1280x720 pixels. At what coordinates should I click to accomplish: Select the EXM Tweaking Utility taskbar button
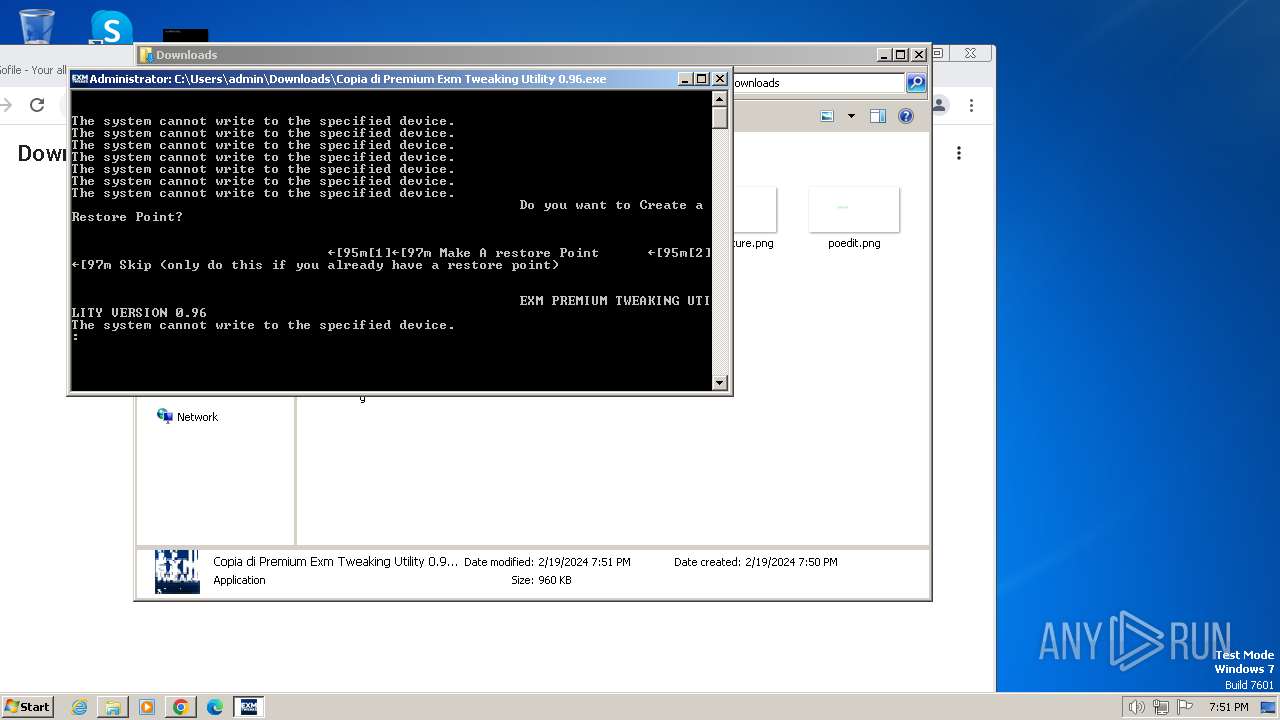pos(249,707)
